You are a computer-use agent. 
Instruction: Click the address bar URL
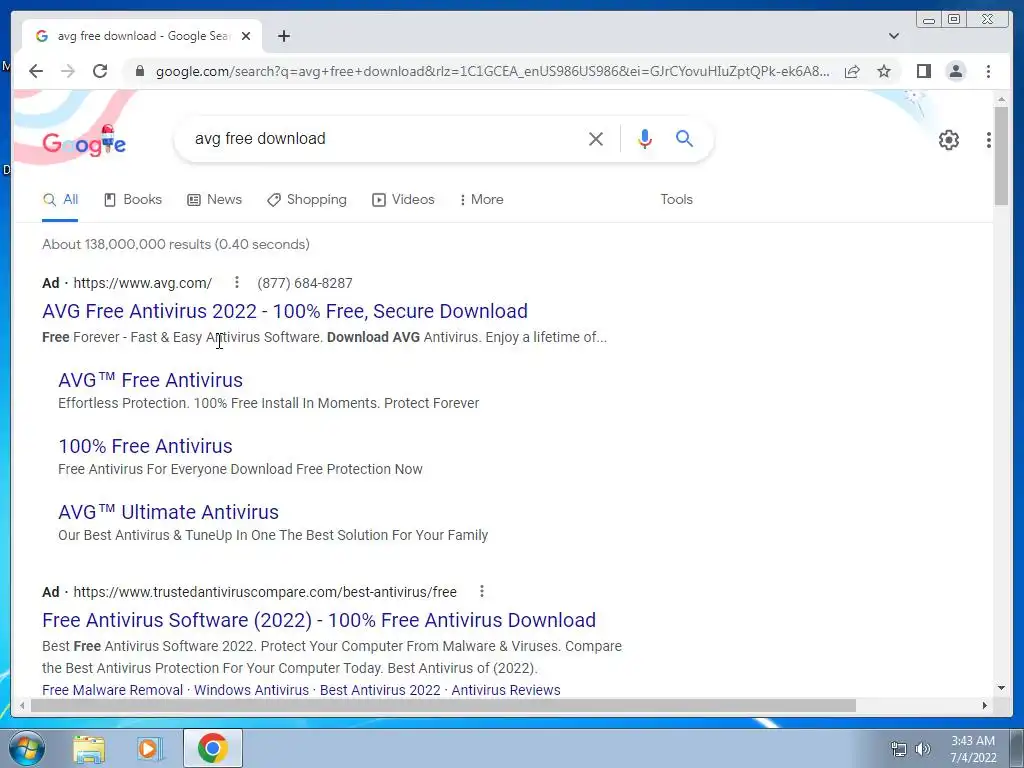coord(493,71)
